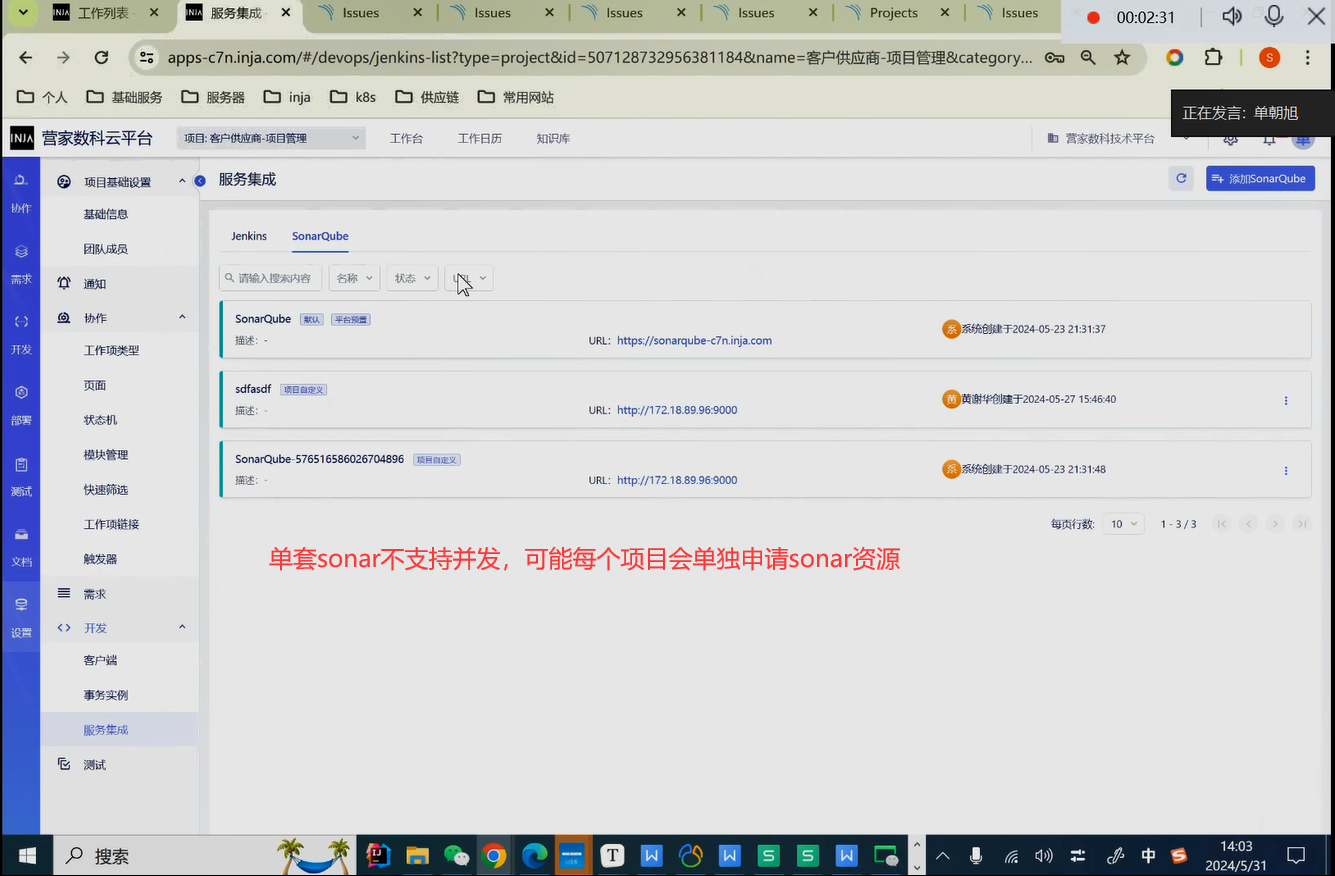Open the project selector 客户供应商-项目管理
The width and height of the screenshot is (1335, 876).
[271, 138]
